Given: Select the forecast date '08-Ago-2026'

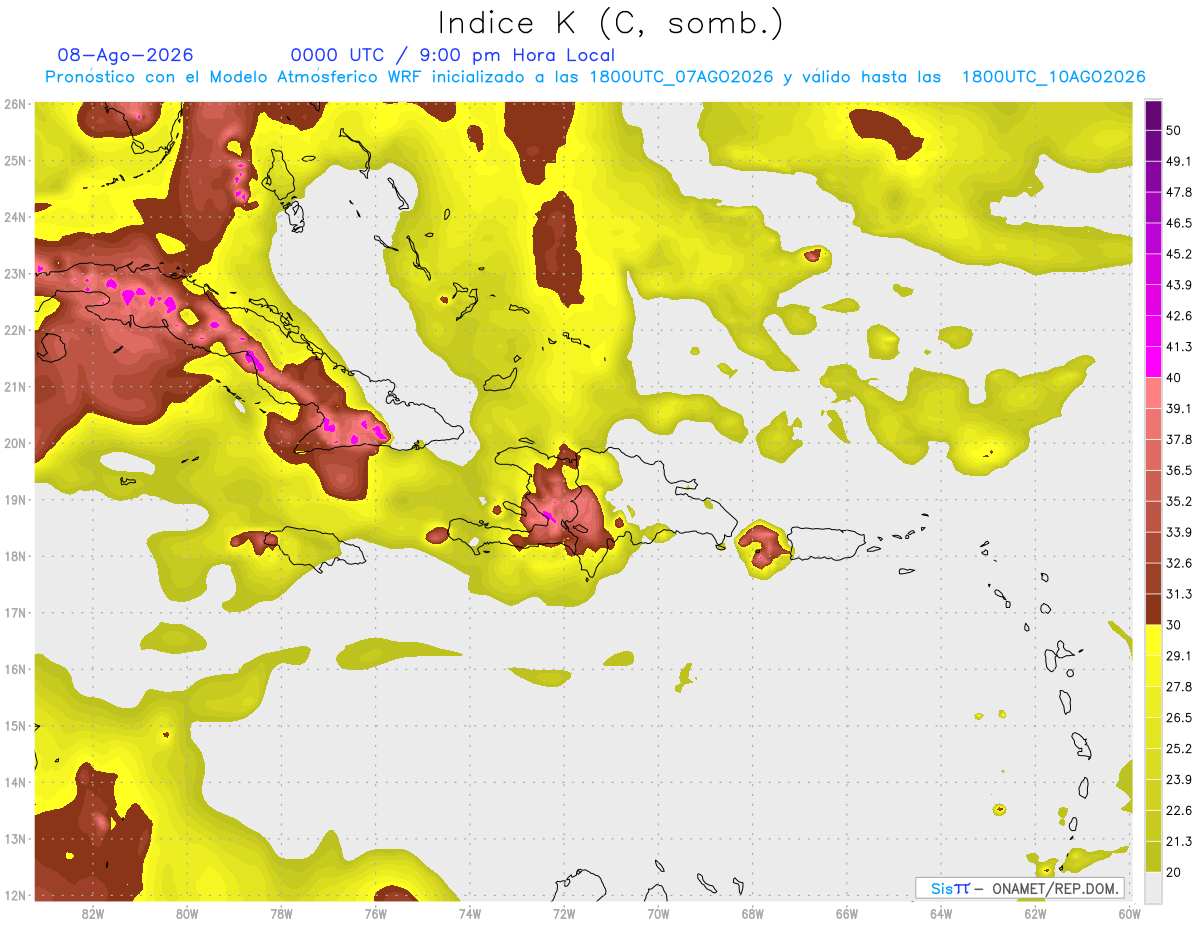Looking at the screenshot, I should coord(126,55).
